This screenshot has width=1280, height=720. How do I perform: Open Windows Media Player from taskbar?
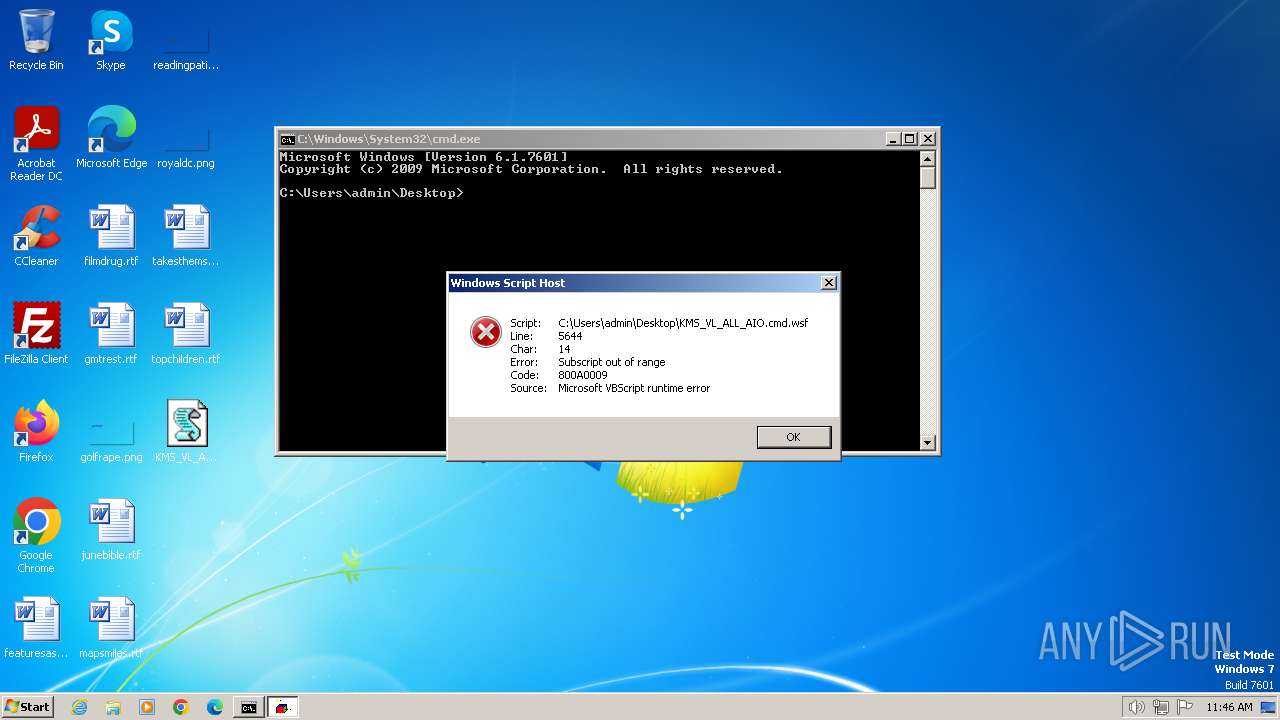[147, 707]
